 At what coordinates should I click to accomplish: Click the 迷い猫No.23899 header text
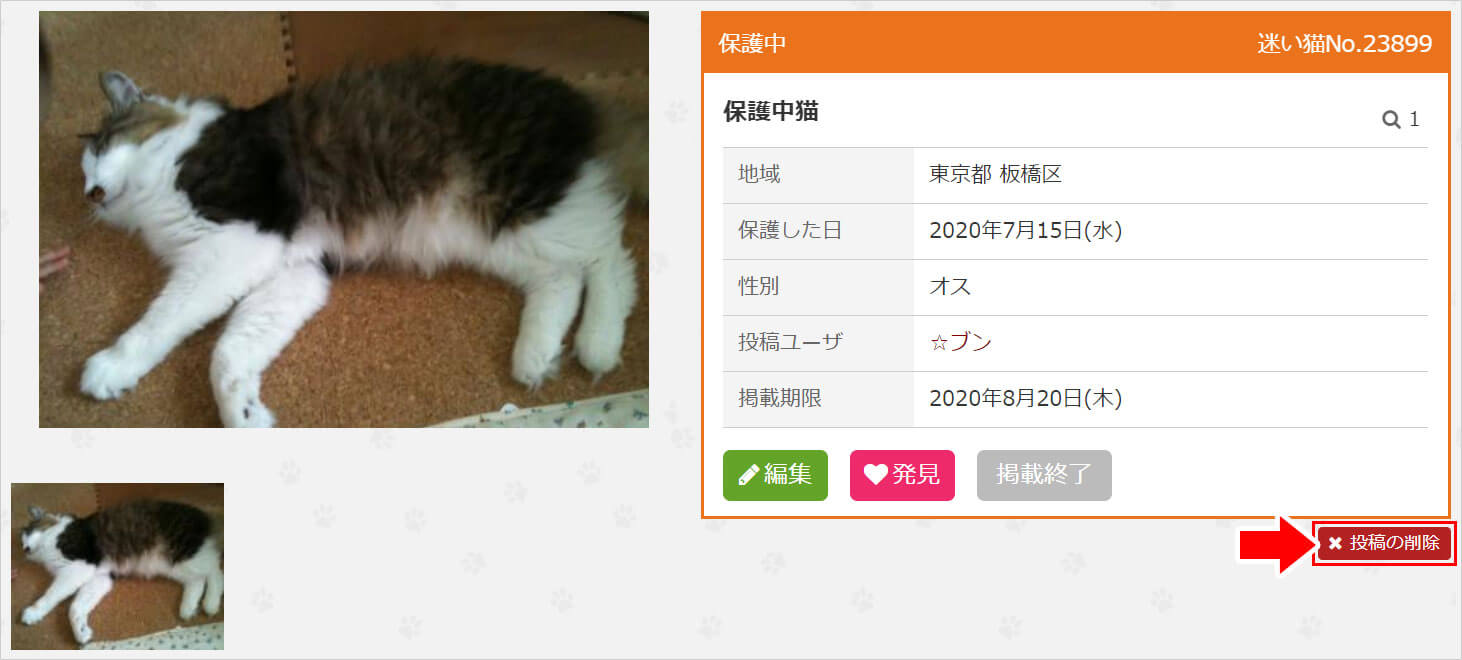(1344, 44)
